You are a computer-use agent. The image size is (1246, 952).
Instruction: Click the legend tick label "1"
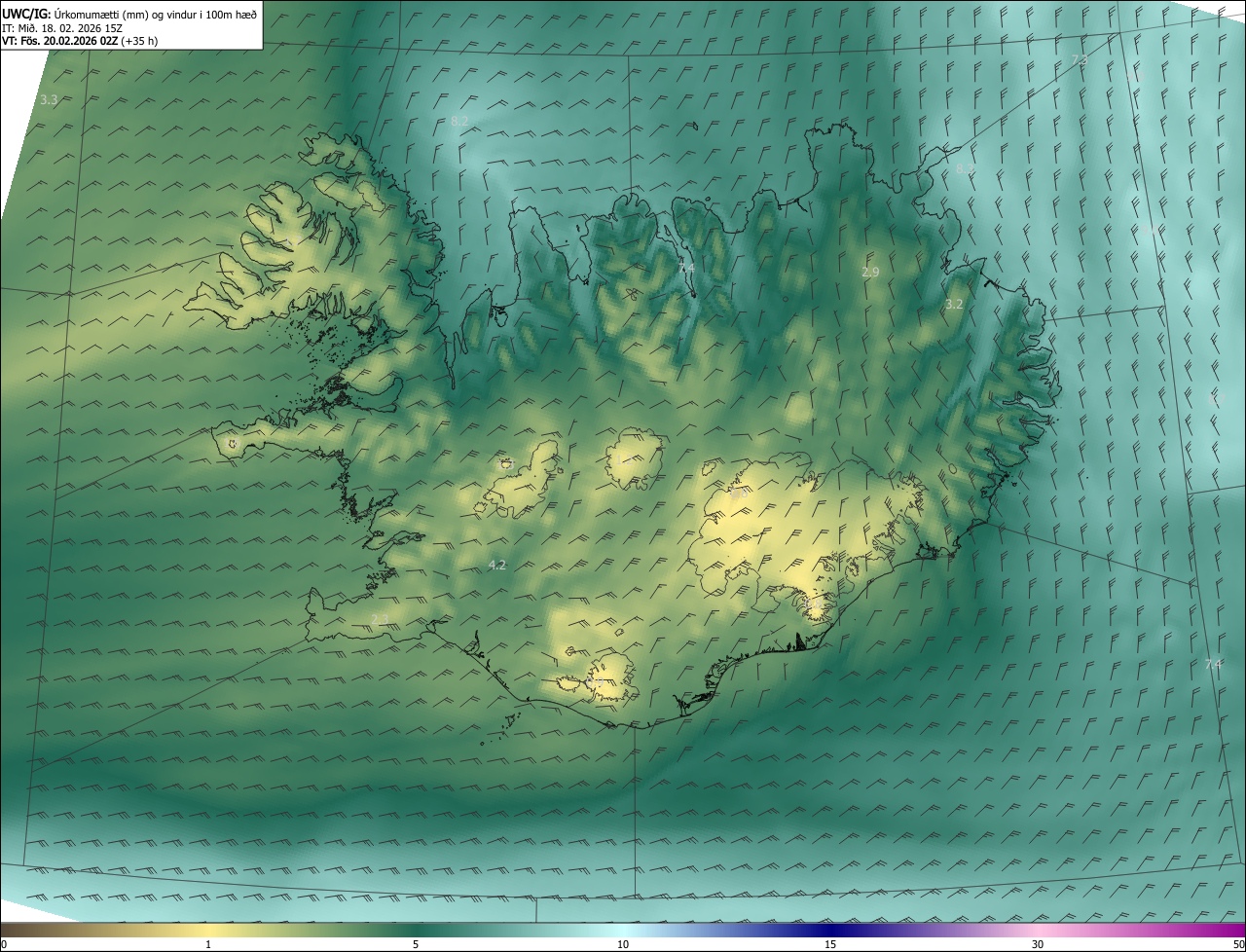click(x=208, y=945)
